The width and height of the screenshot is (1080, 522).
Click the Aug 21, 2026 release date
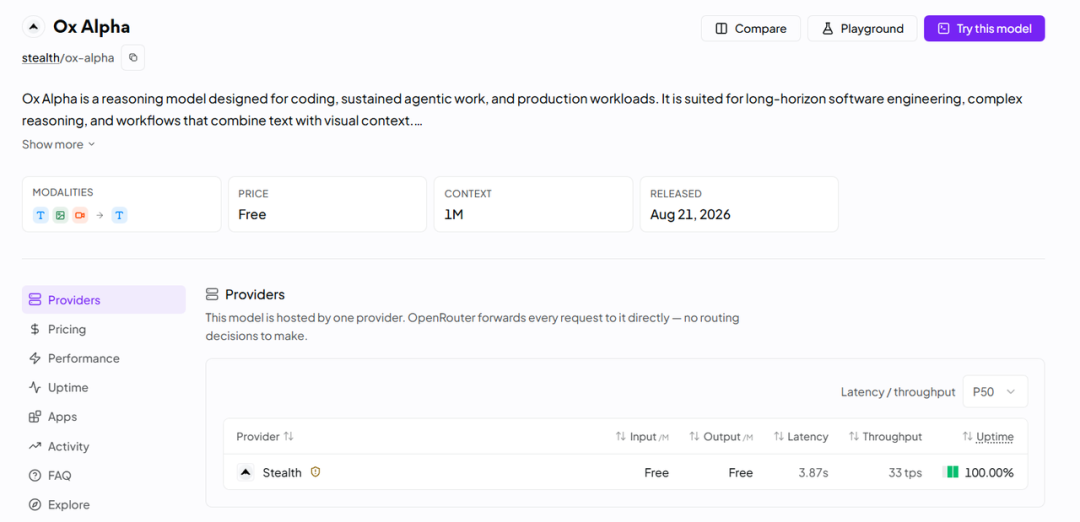pyautogui.click(x=690, y=214)
